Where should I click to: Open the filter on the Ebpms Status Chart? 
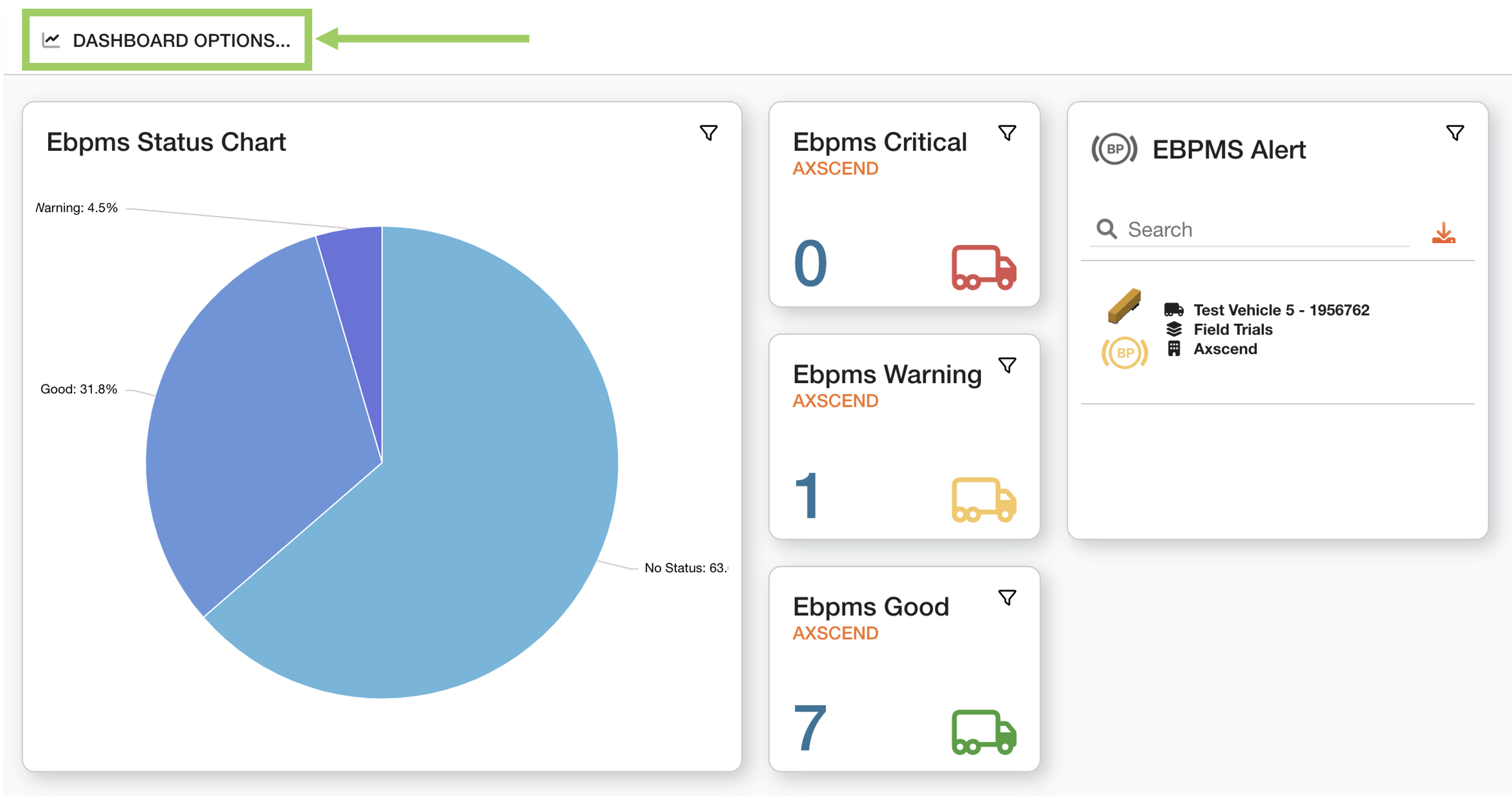point(708,132)
